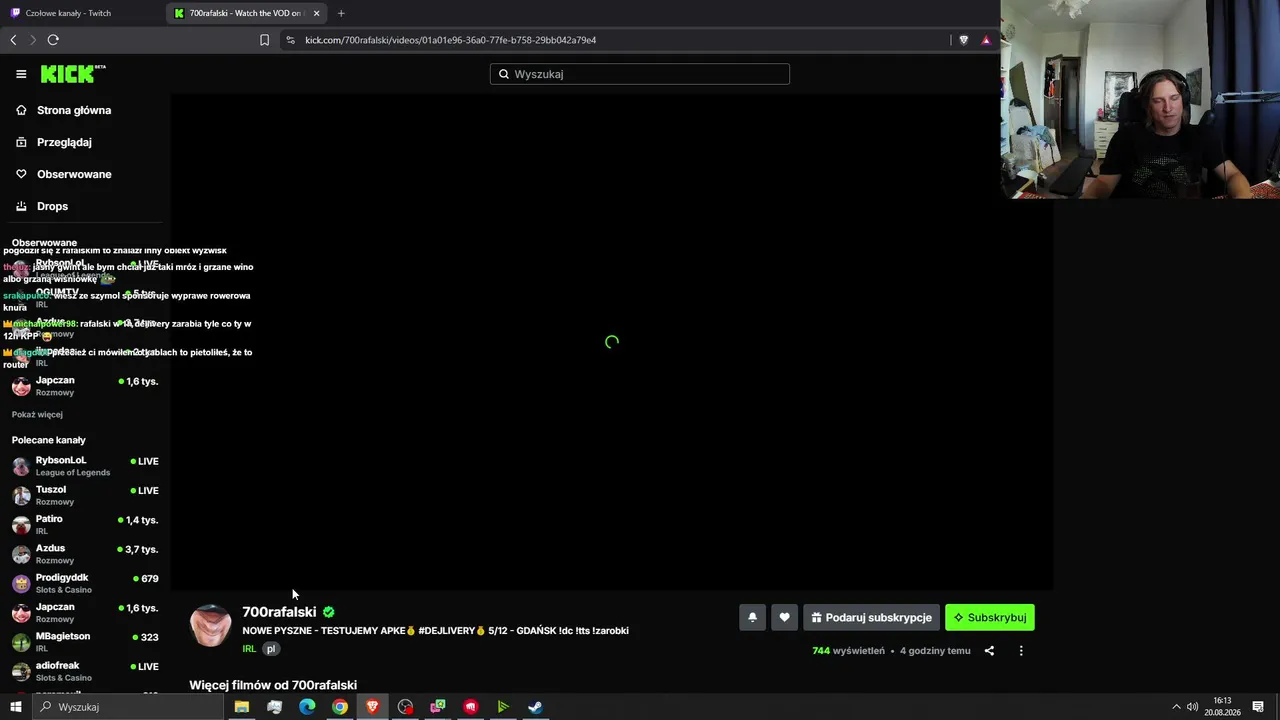Open the Windows notification center
Image resolution: width=1280 pixels, height=720 pixels.
click(x=1258, y=707)
